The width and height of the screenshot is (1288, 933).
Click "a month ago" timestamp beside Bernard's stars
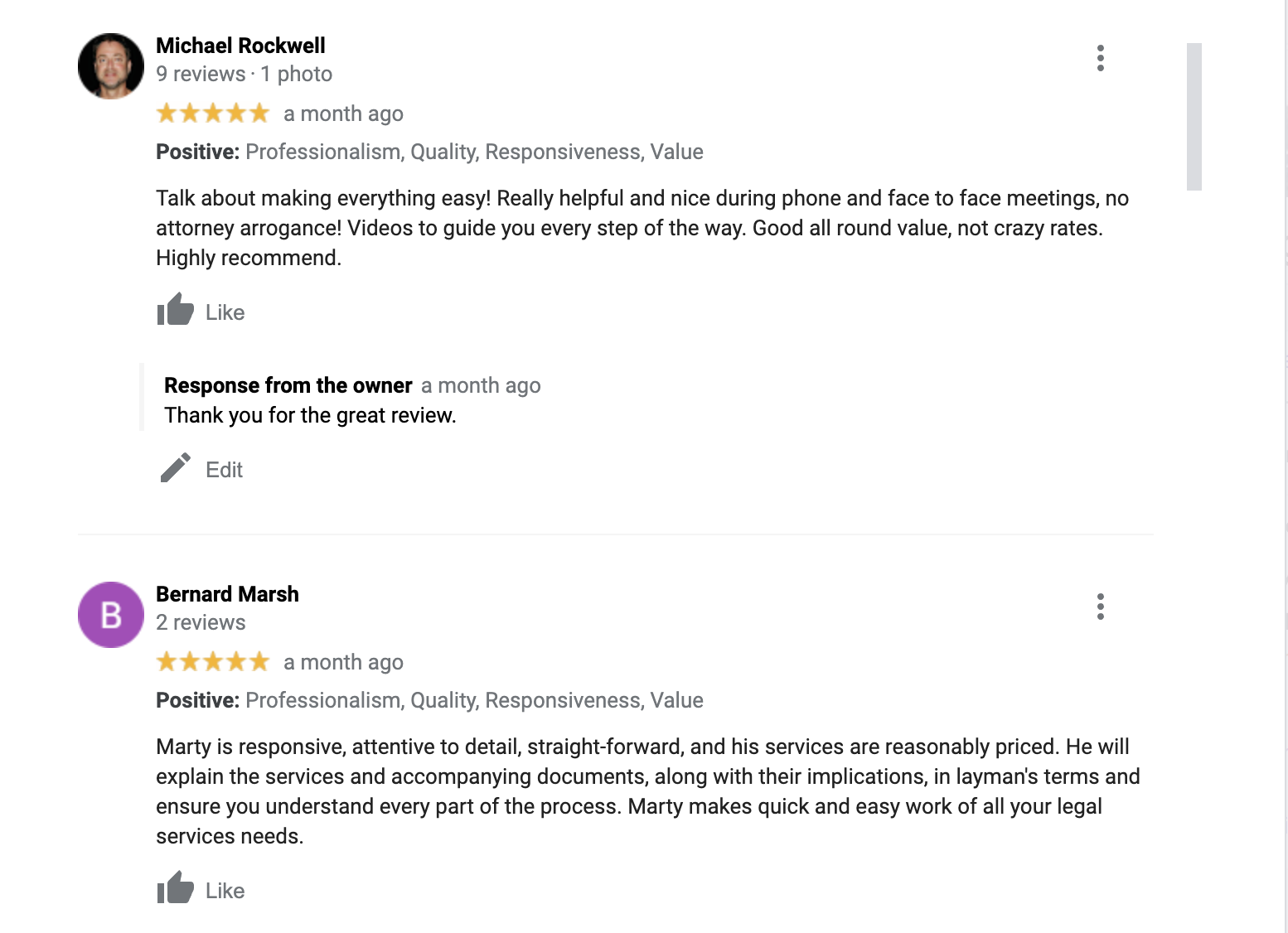343,662
